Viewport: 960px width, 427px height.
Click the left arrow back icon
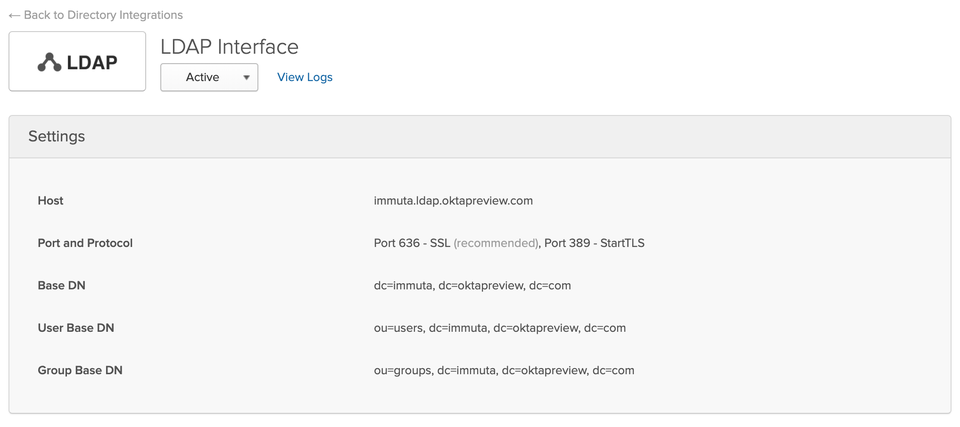click(x=14, y=16)
